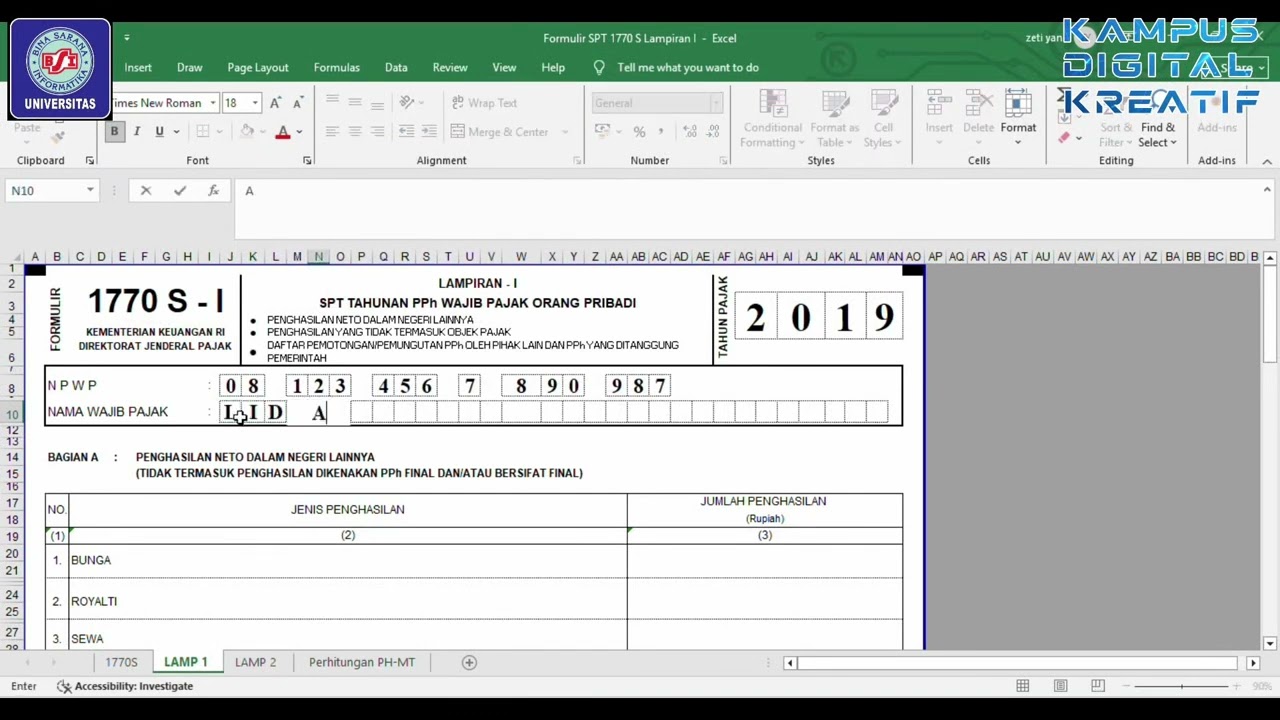Viewport: 1280px width, 720px height.
Task: Switch to the 1770S sheet tab
Action: [122, 662]
